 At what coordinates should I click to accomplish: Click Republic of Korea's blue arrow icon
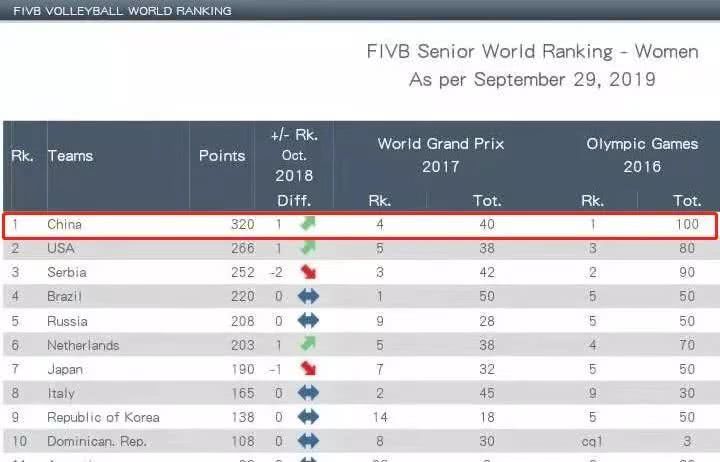(x=308, y=417)
